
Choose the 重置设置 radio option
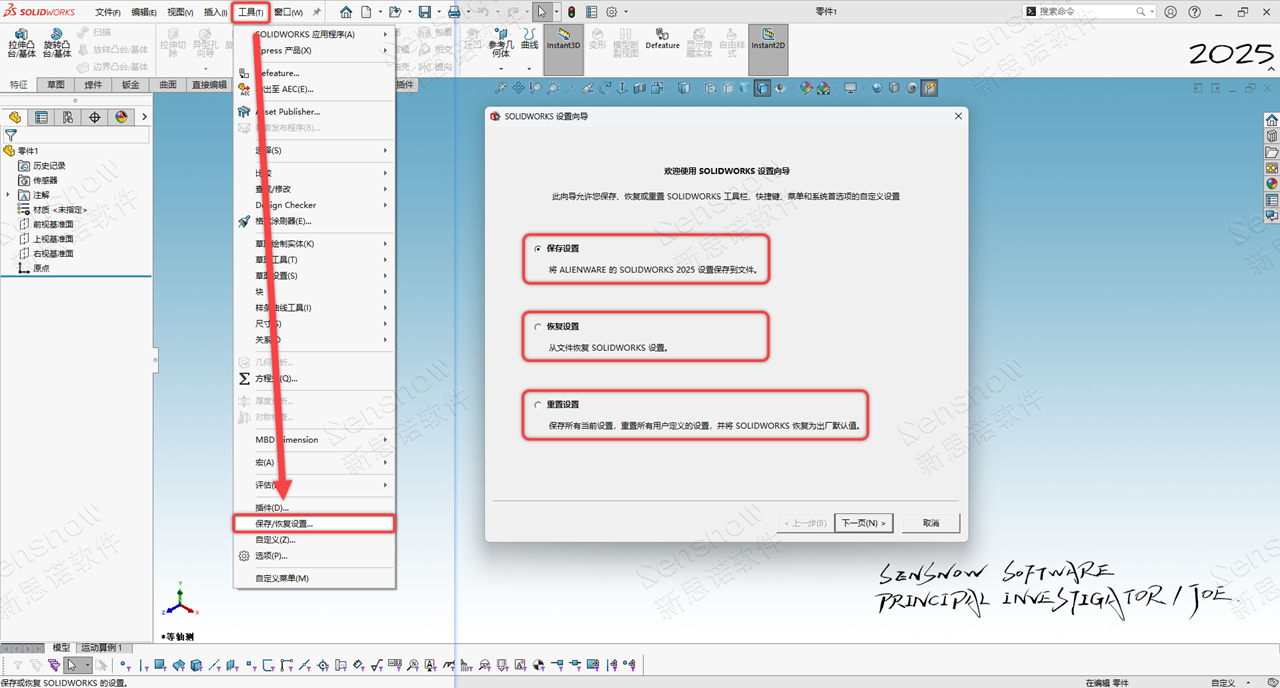(538, 405)
